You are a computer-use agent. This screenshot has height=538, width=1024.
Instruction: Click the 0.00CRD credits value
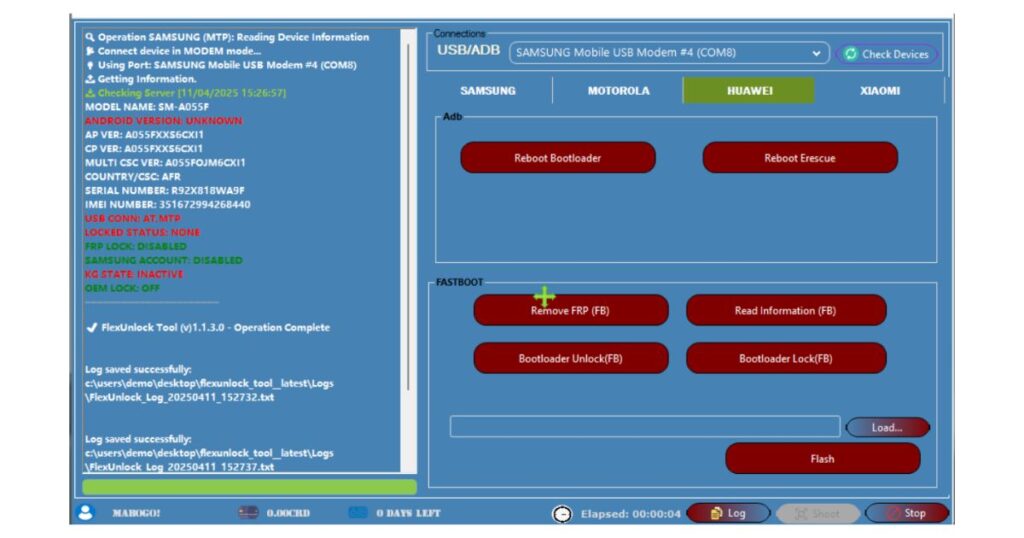(288, 513)
